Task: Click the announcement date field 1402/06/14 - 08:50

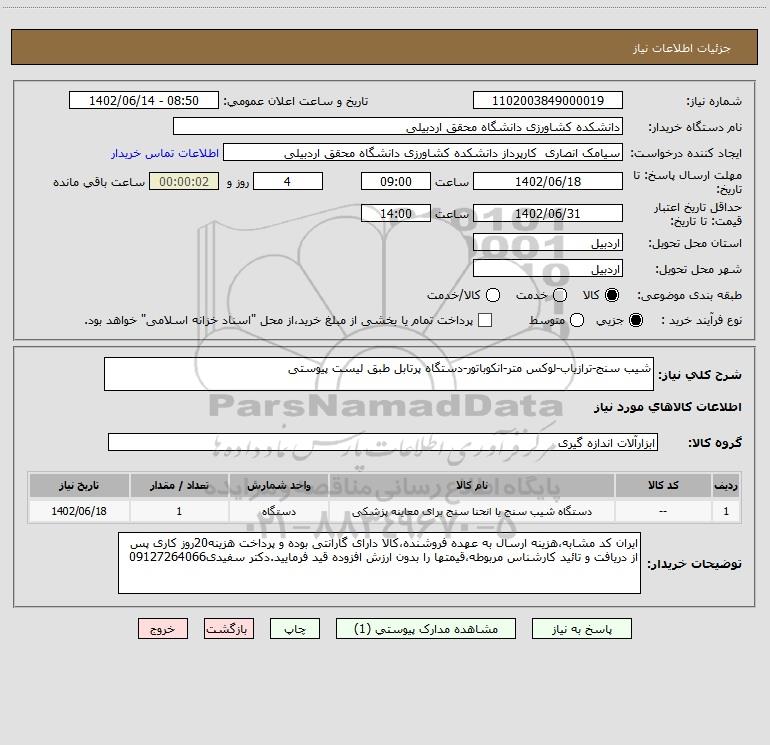Action: (x=144, y=101)
